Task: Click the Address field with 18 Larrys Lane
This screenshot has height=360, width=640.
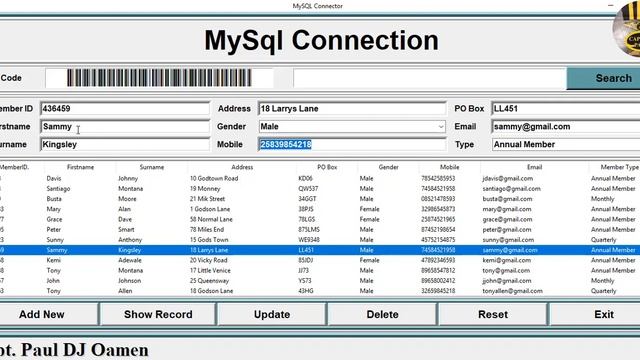Action: click(x=352, y=109)
